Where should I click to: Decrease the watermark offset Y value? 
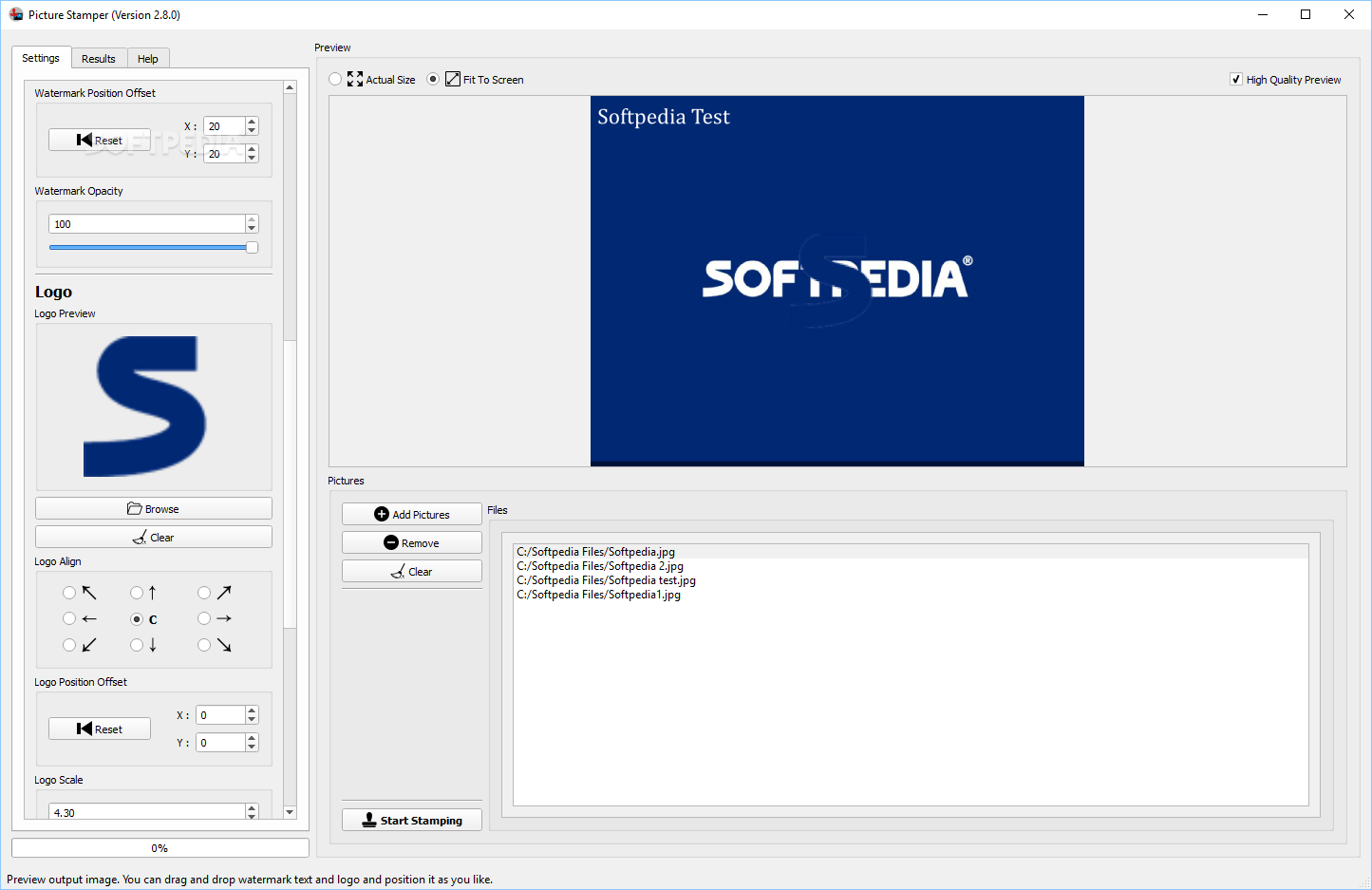[252, 159]
